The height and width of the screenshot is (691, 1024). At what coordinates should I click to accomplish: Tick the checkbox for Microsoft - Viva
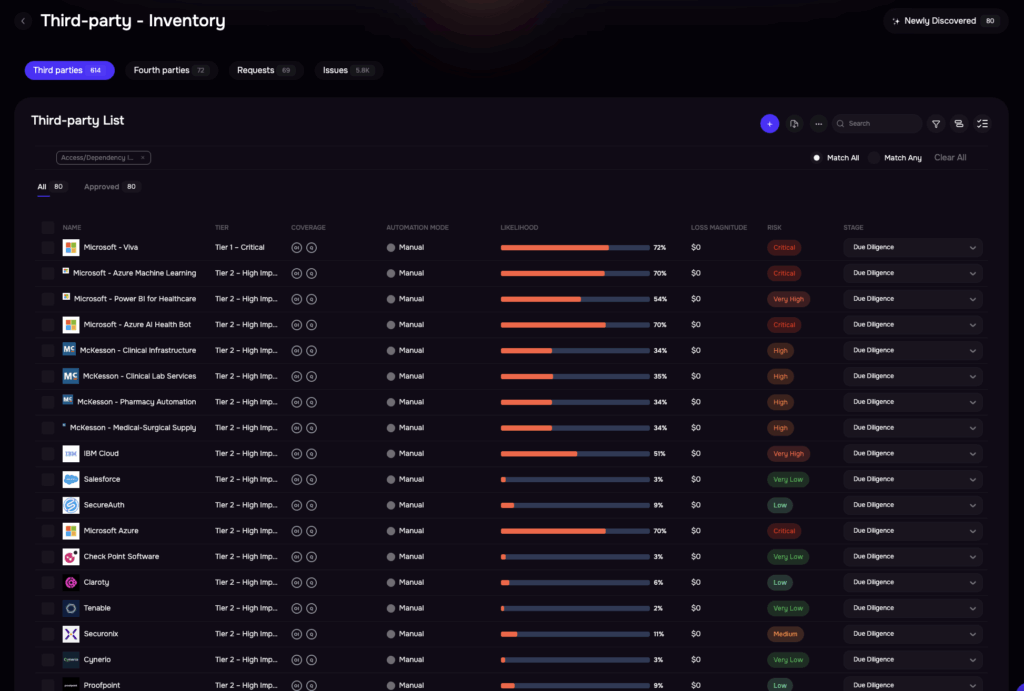pos(48,248)
